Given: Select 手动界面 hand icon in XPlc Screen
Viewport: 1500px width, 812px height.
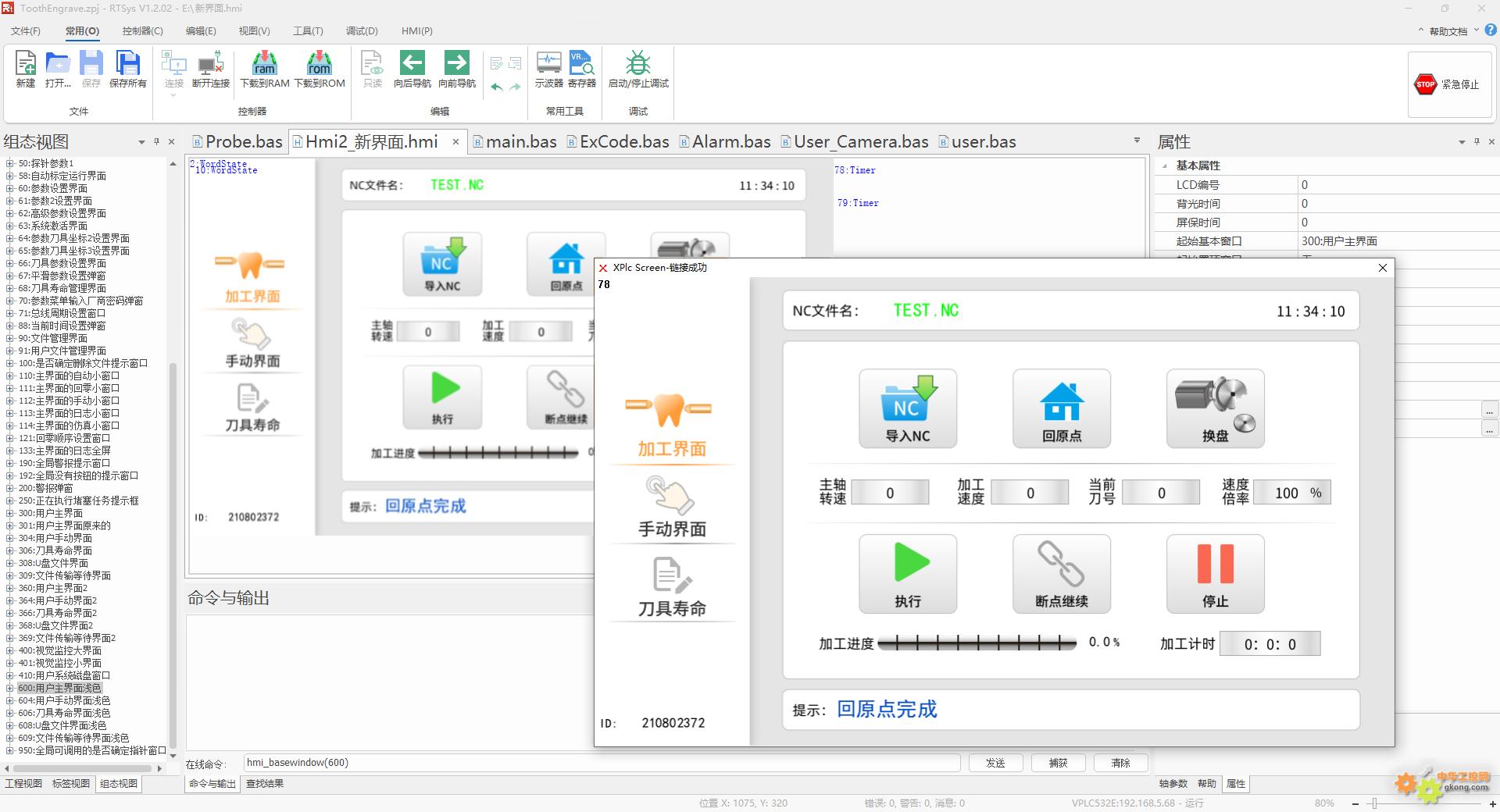Looking at the screenshot, I should click(671, 507).
